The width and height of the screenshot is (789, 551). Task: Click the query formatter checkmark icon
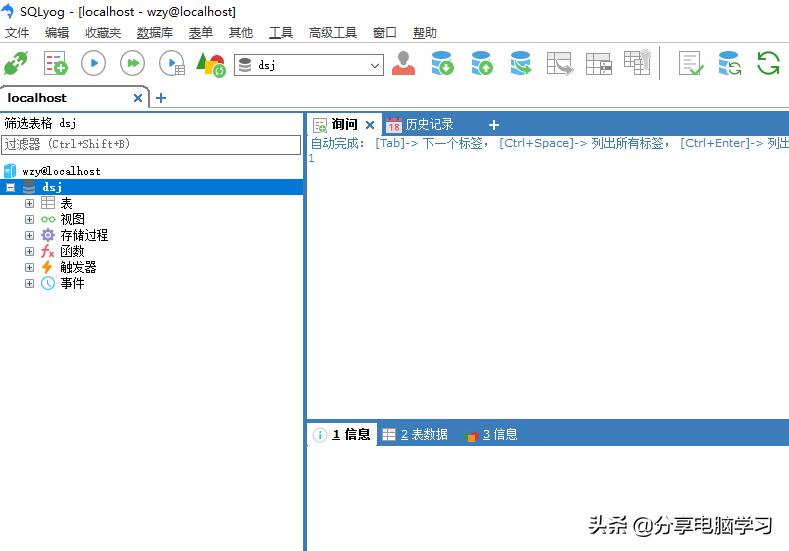tap(690, 63)
